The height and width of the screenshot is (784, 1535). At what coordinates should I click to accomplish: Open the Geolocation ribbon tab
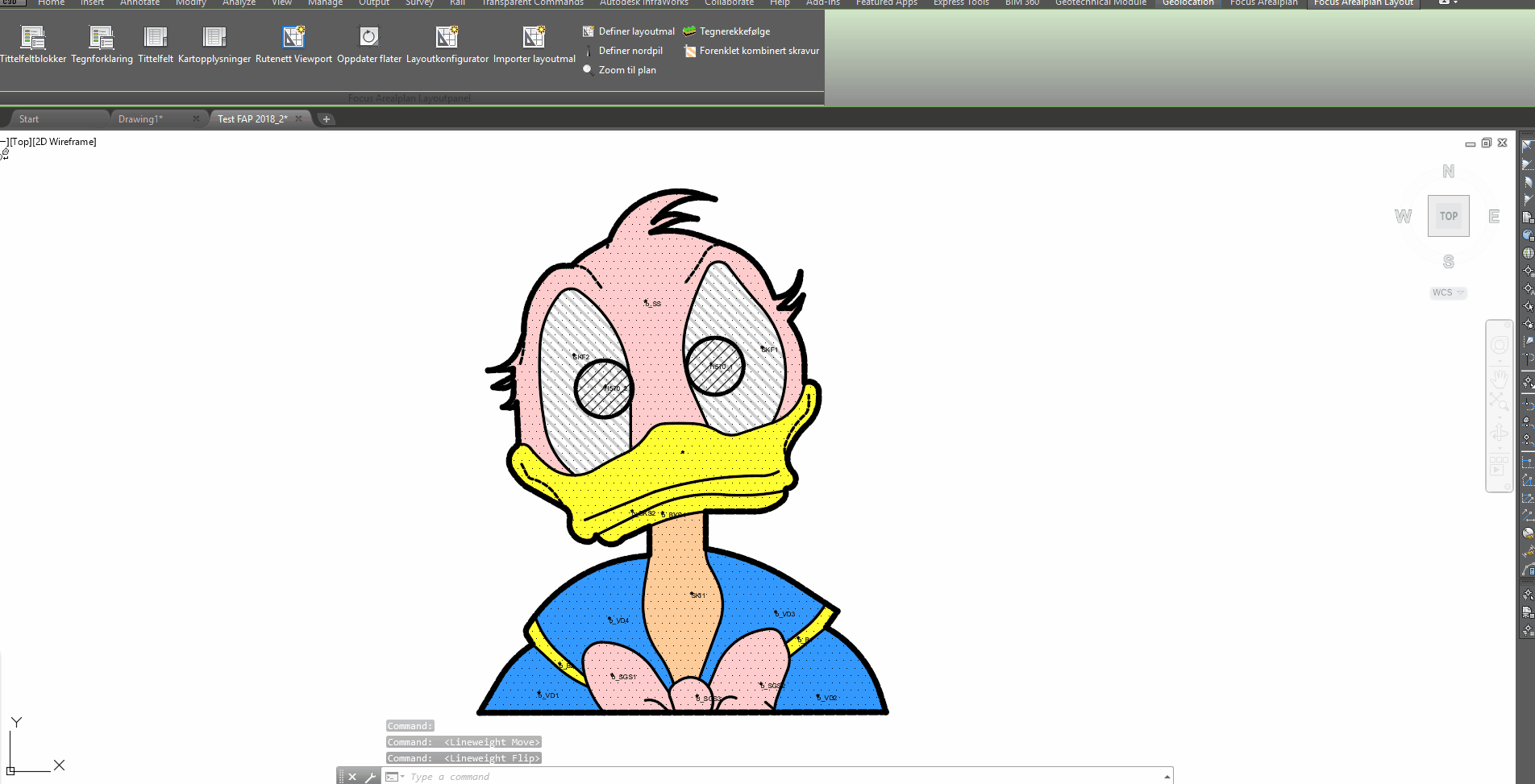(x=1188, y=3)
